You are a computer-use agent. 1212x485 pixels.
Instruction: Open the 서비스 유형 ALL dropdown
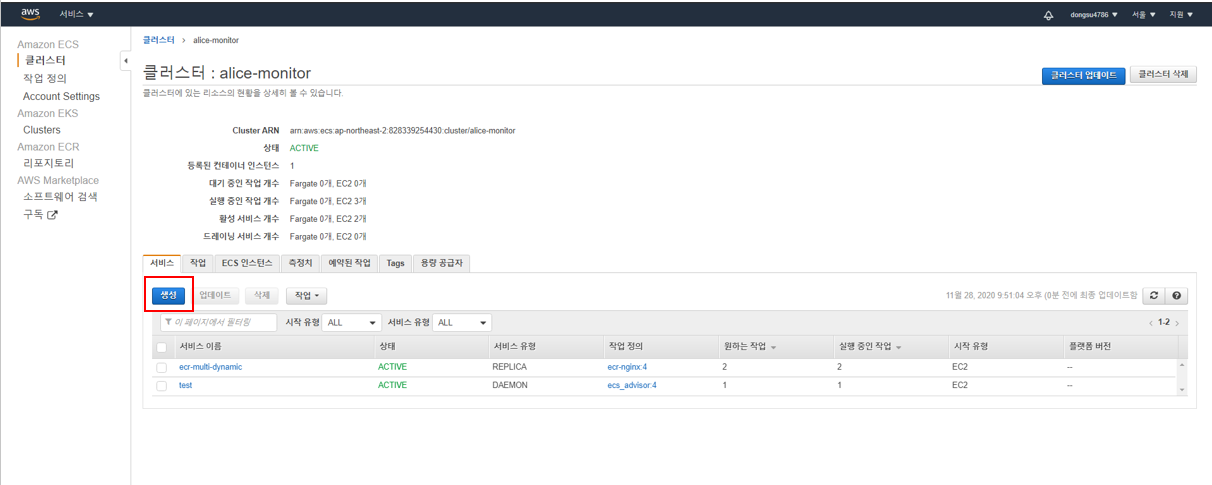click(462, 323)
